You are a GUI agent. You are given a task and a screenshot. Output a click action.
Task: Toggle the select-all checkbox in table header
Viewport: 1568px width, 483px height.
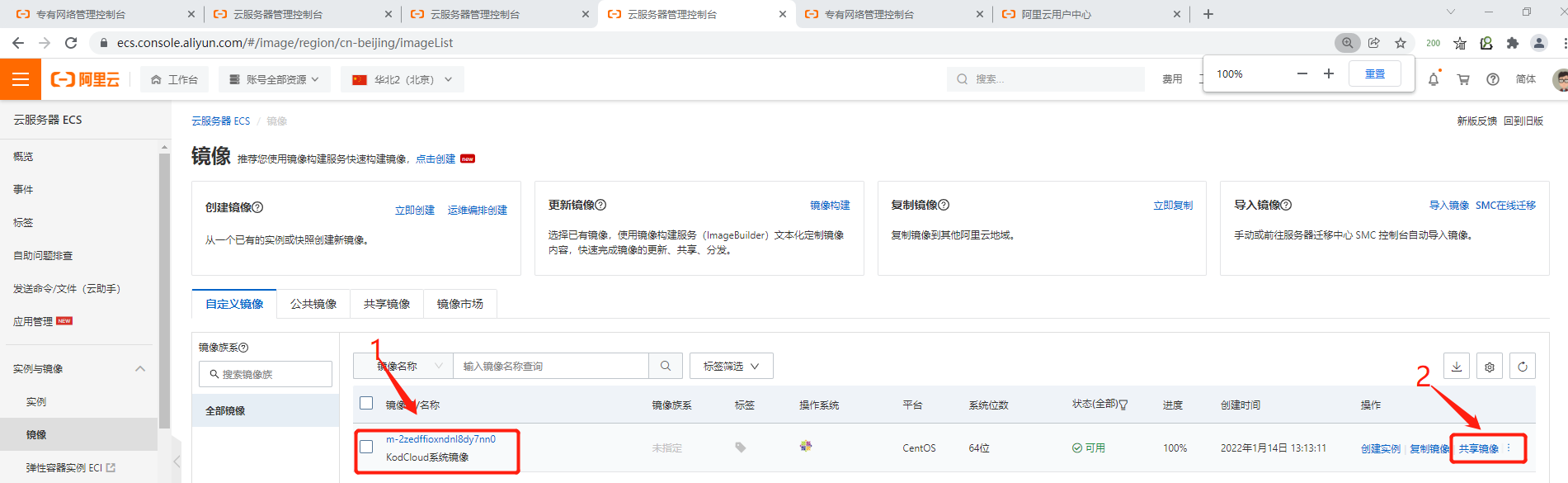(366, 403)
